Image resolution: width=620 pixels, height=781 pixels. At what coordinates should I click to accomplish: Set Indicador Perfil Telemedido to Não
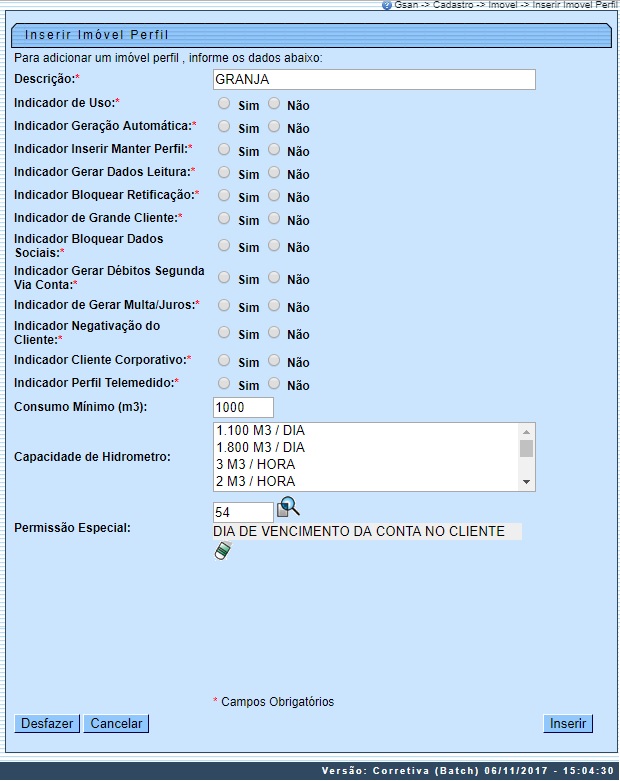click(274, 384)
